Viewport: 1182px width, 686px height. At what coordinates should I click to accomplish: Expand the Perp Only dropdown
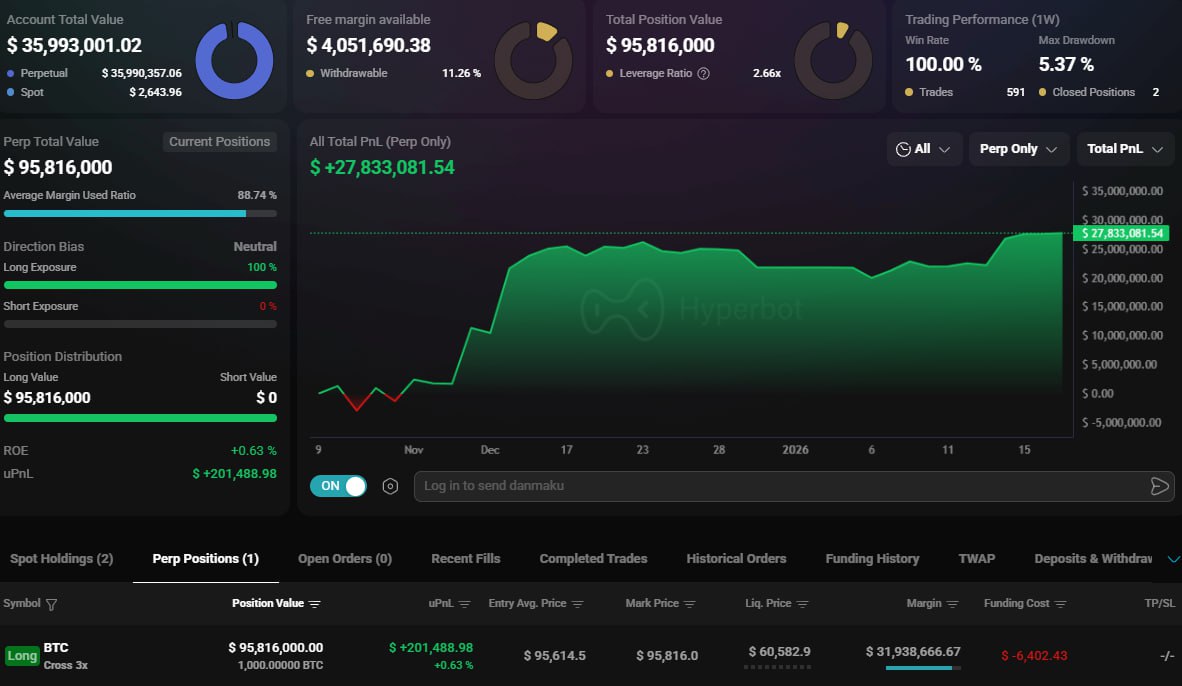coord(1019,148)
